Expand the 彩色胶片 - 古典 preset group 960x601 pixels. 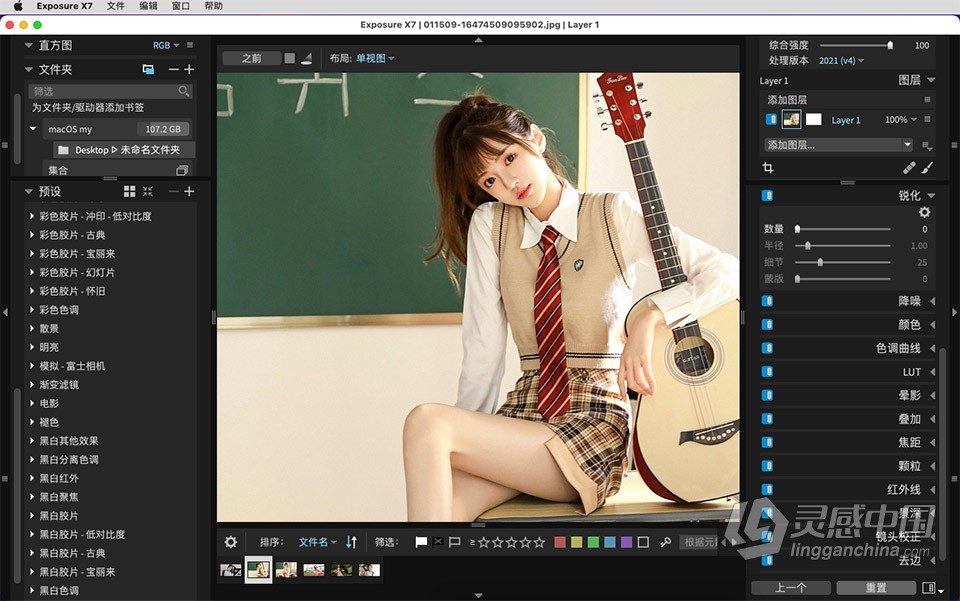[x=33, y=235]
